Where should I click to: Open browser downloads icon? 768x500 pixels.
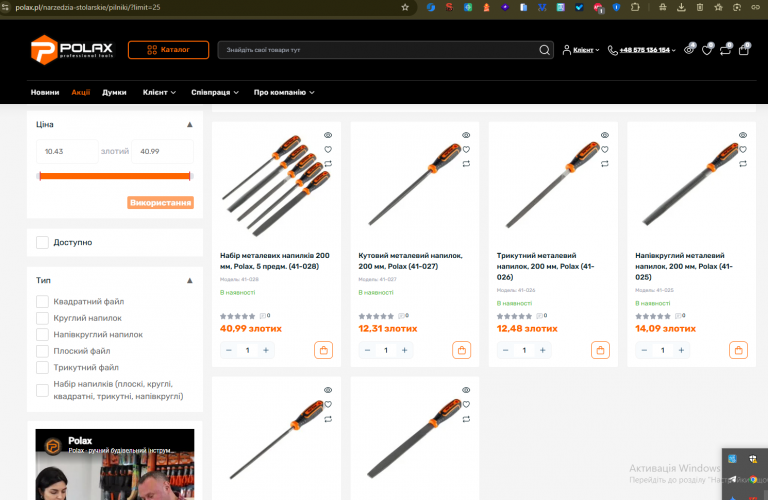[x=681, y=7]
